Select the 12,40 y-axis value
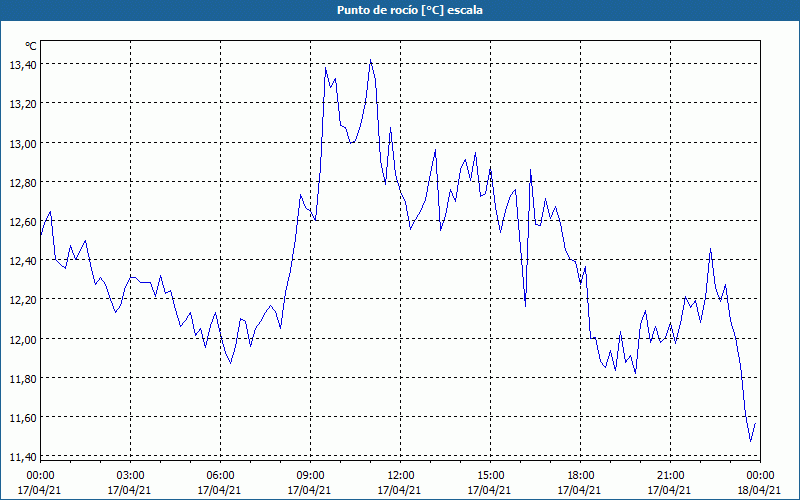 click(22, 261)
